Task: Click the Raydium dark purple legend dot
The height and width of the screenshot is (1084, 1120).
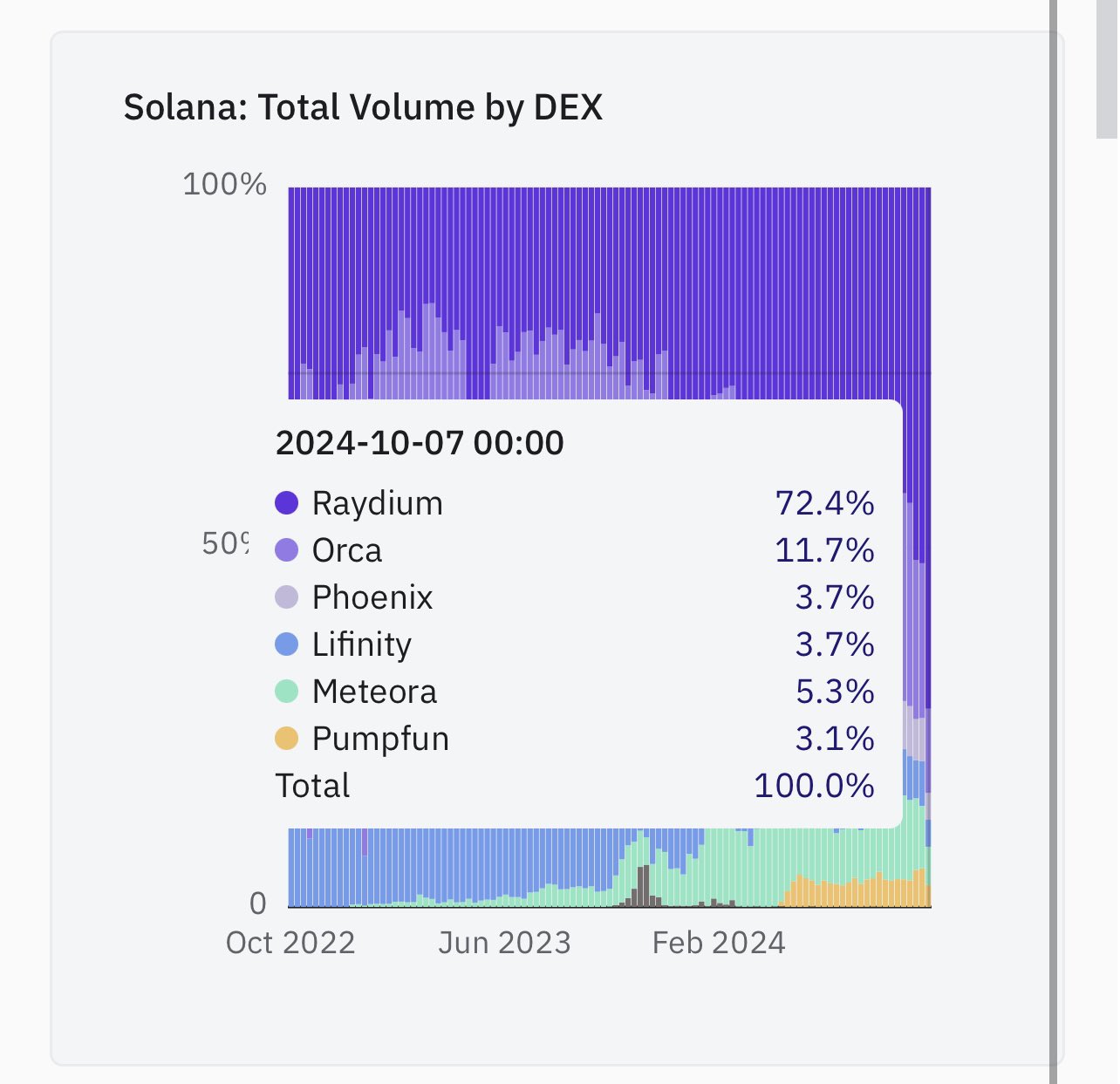Action: pyautogui.click(x=286, y=503)
